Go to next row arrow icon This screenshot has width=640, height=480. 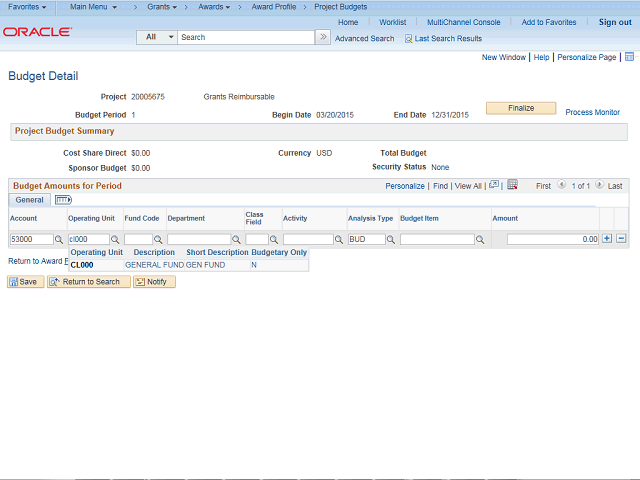pyautogui.click(x=599, y=184)
